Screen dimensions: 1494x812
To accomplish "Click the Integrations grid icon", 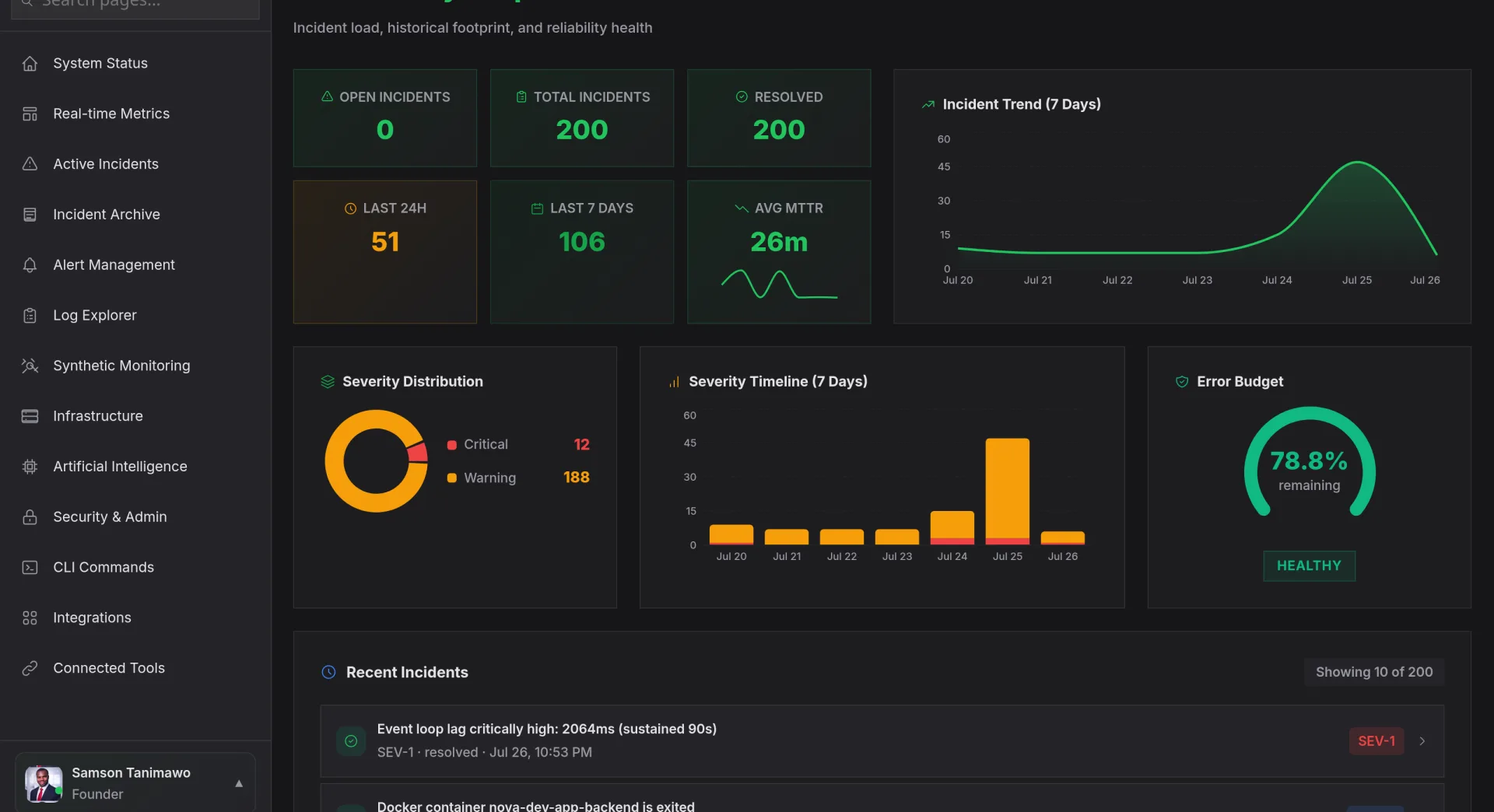I will click(x=30, y=618).
